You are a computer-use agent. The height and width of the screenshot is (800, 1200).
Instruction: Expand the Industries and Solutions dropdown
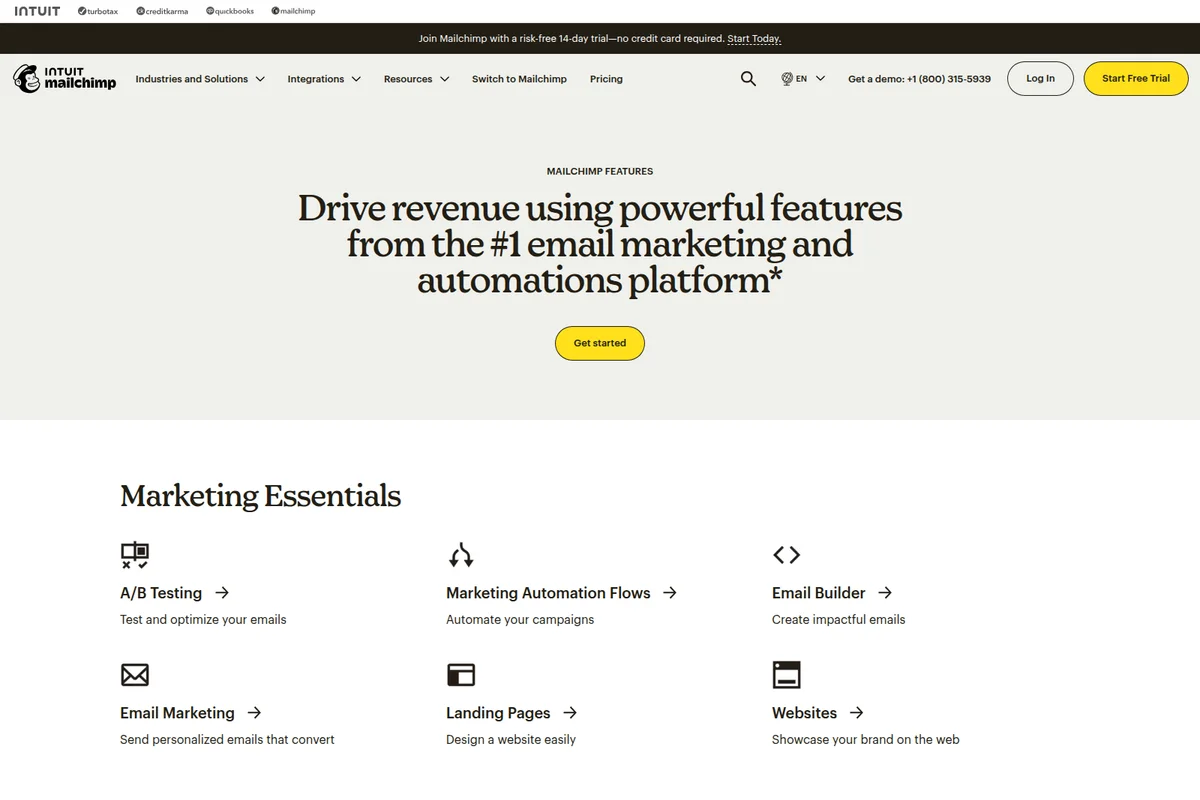[x=200, y=78]
